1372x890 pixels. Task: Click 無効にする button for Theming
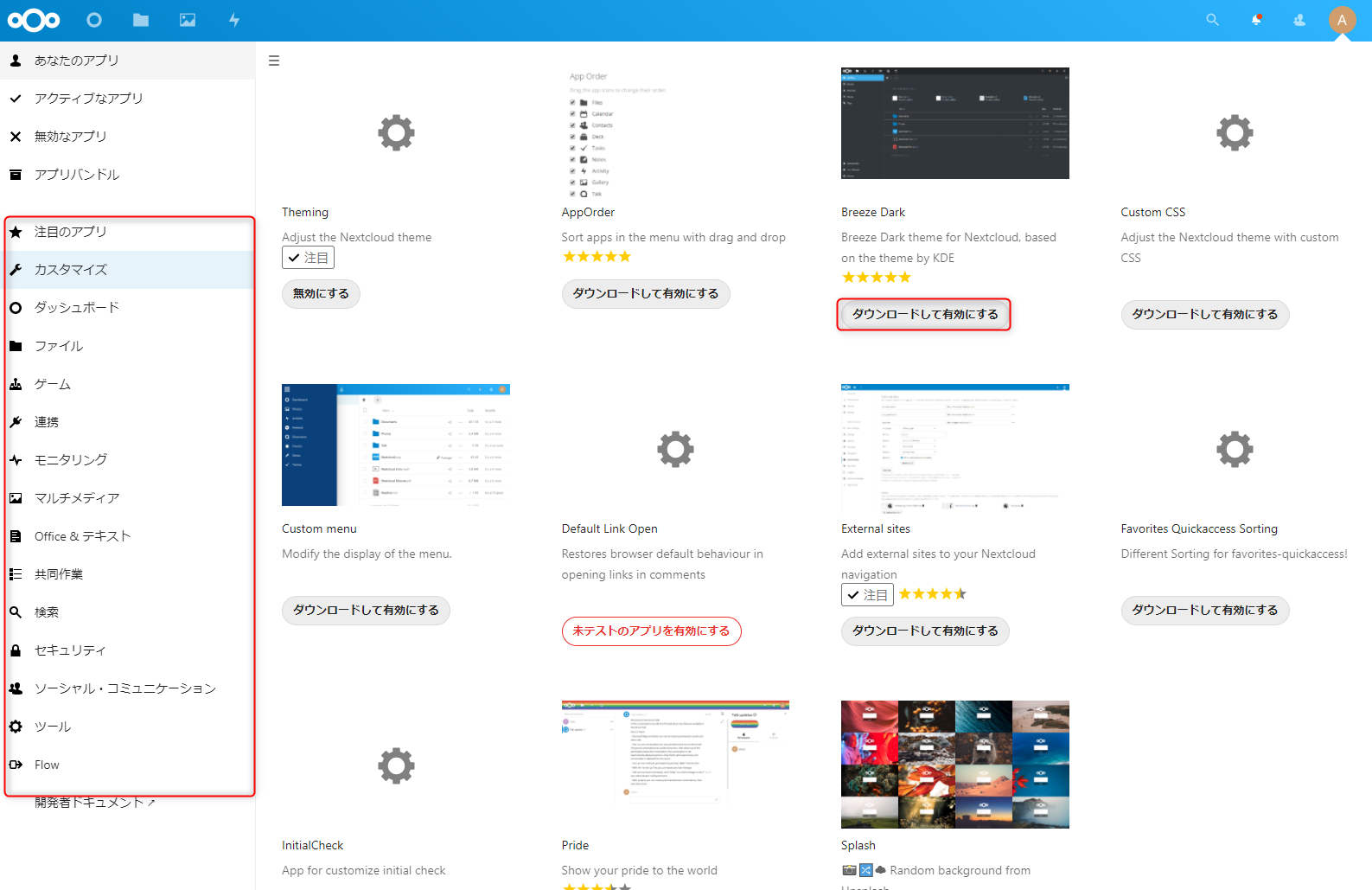321,294
